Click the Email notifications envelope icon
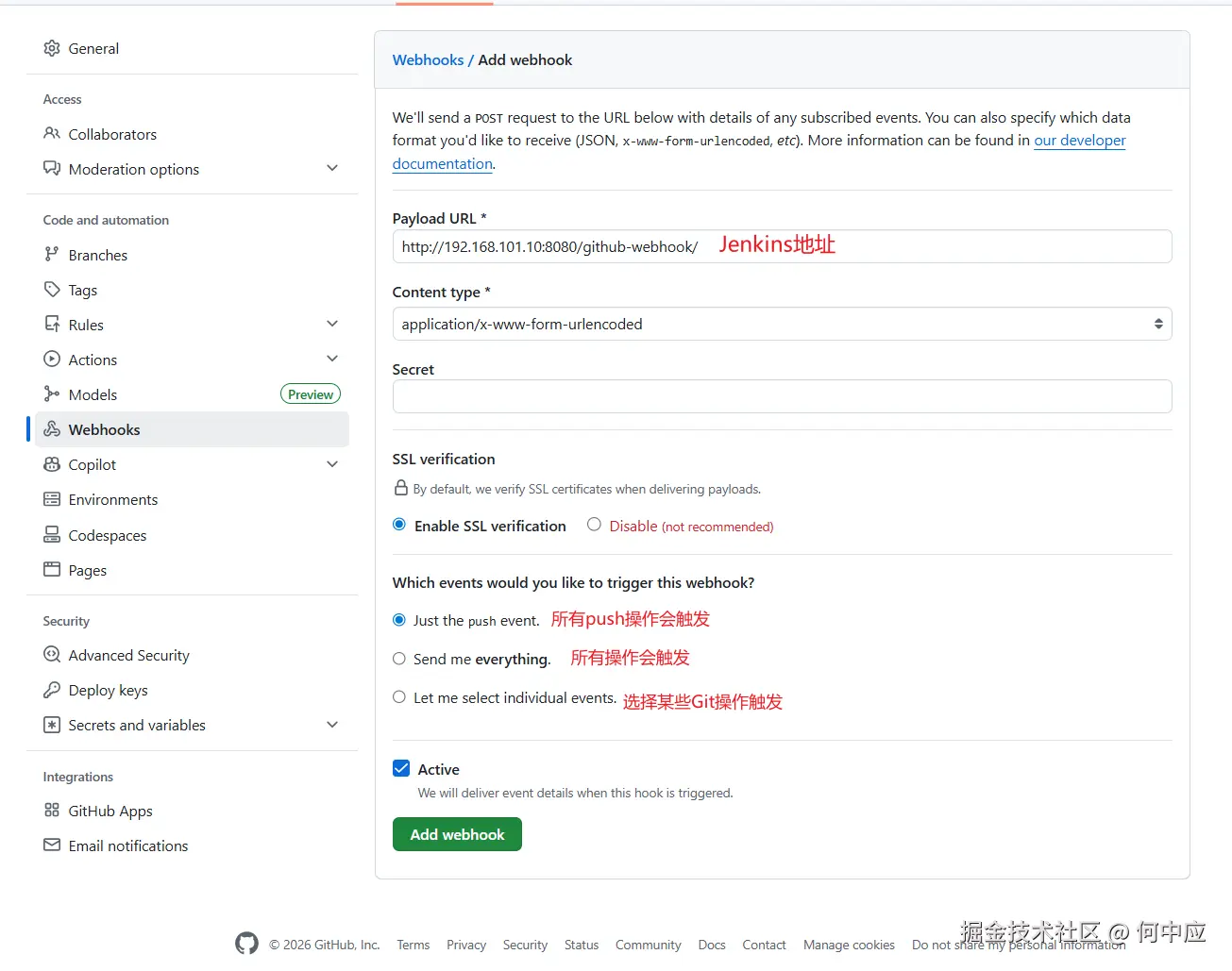 pos(52,845)
